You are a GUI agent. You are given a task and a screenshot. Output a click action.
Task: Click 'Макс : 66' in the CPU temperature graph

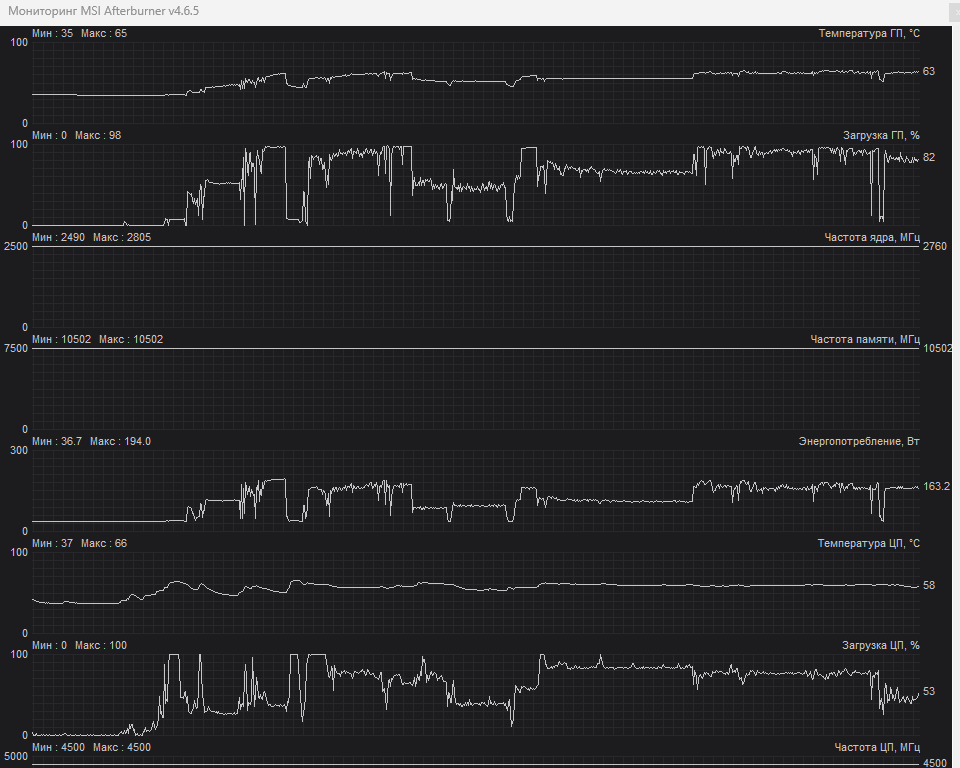coord(104,544)
